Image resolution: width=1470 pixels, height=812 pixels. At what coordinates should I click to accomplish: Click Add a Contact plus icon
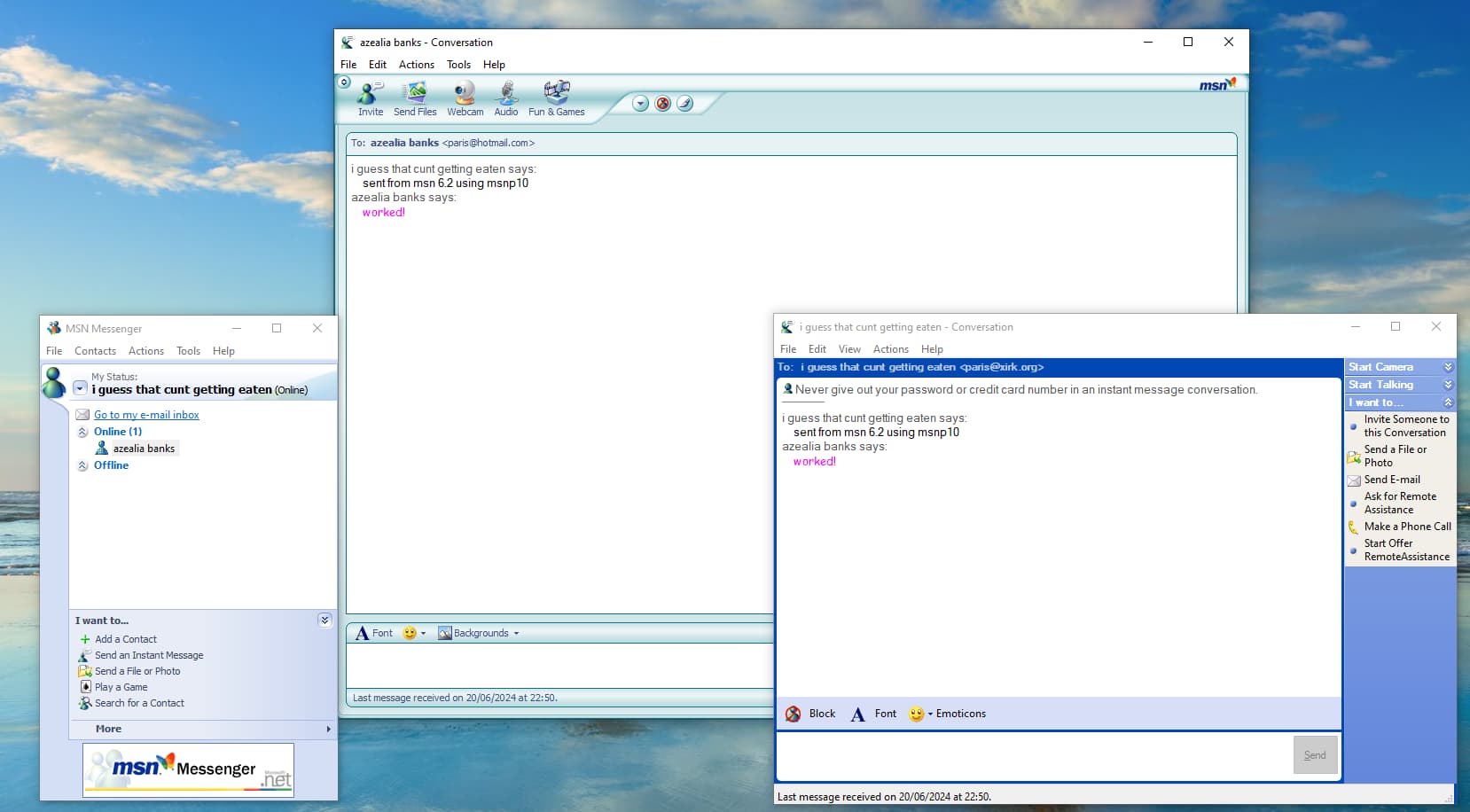(85, 639)
